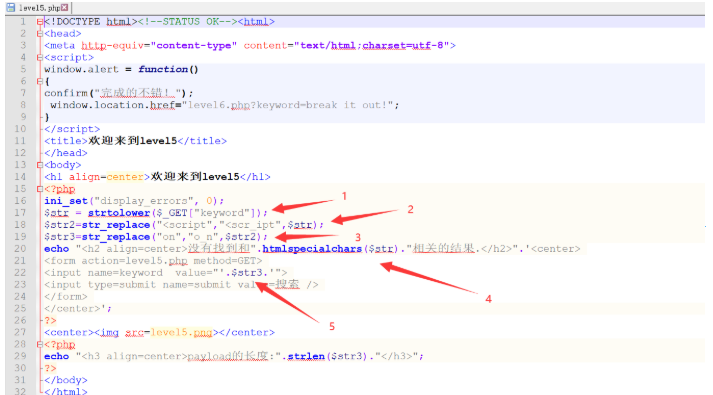Click the function() keyword on line 5

pyautogui.click(x=168, y=70)
